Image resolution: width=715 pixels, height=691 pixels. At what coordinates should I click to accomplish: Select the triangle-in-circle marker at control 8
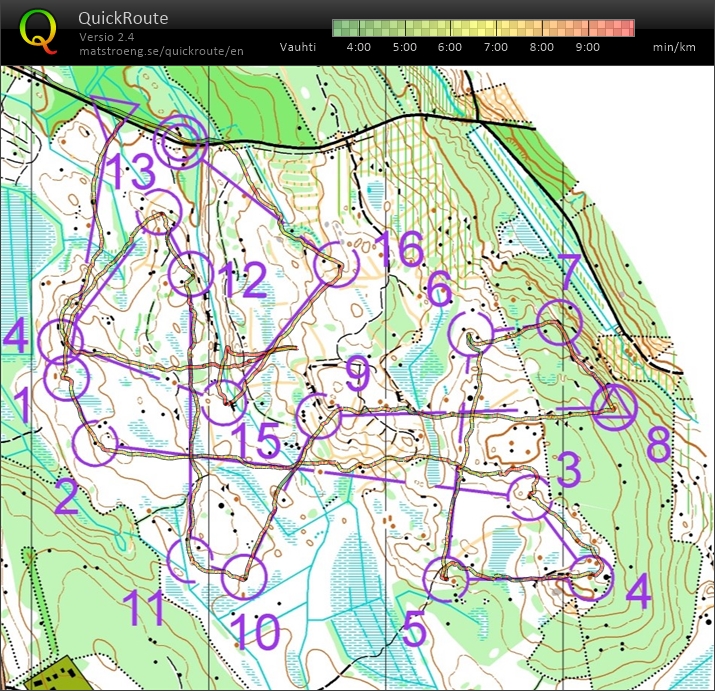(x=613, y=406)
